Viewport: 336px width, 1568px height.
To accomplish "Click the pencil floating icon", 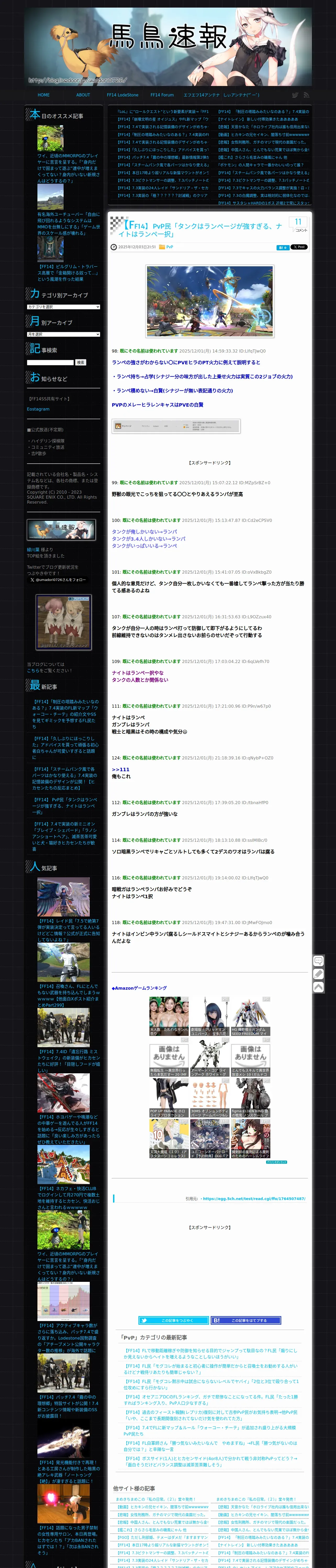I will pos(318,974).
